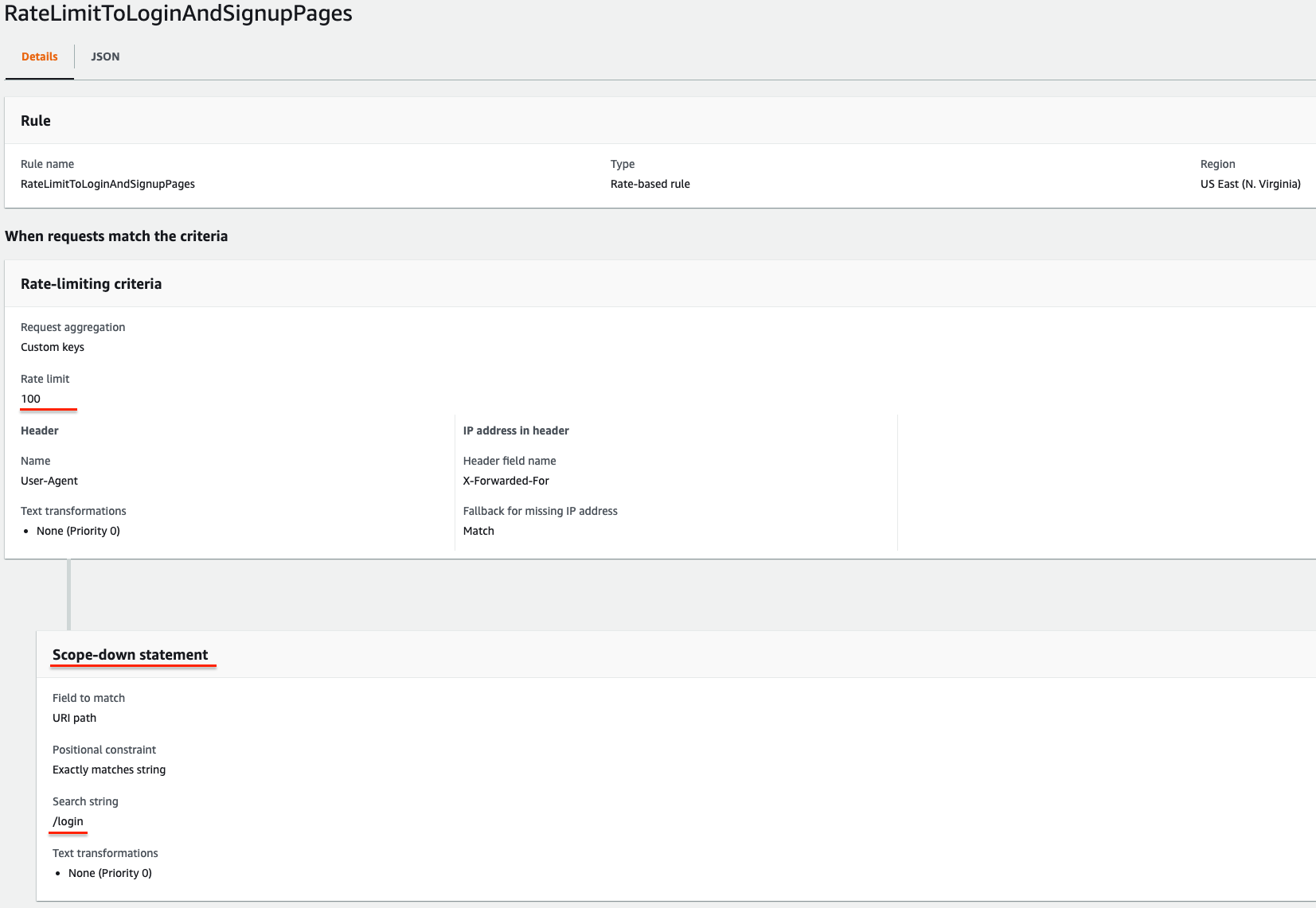Click the "Name" label above User-Agent
This screenshot has height=908, width=1316.
click(x=35, y=461)
